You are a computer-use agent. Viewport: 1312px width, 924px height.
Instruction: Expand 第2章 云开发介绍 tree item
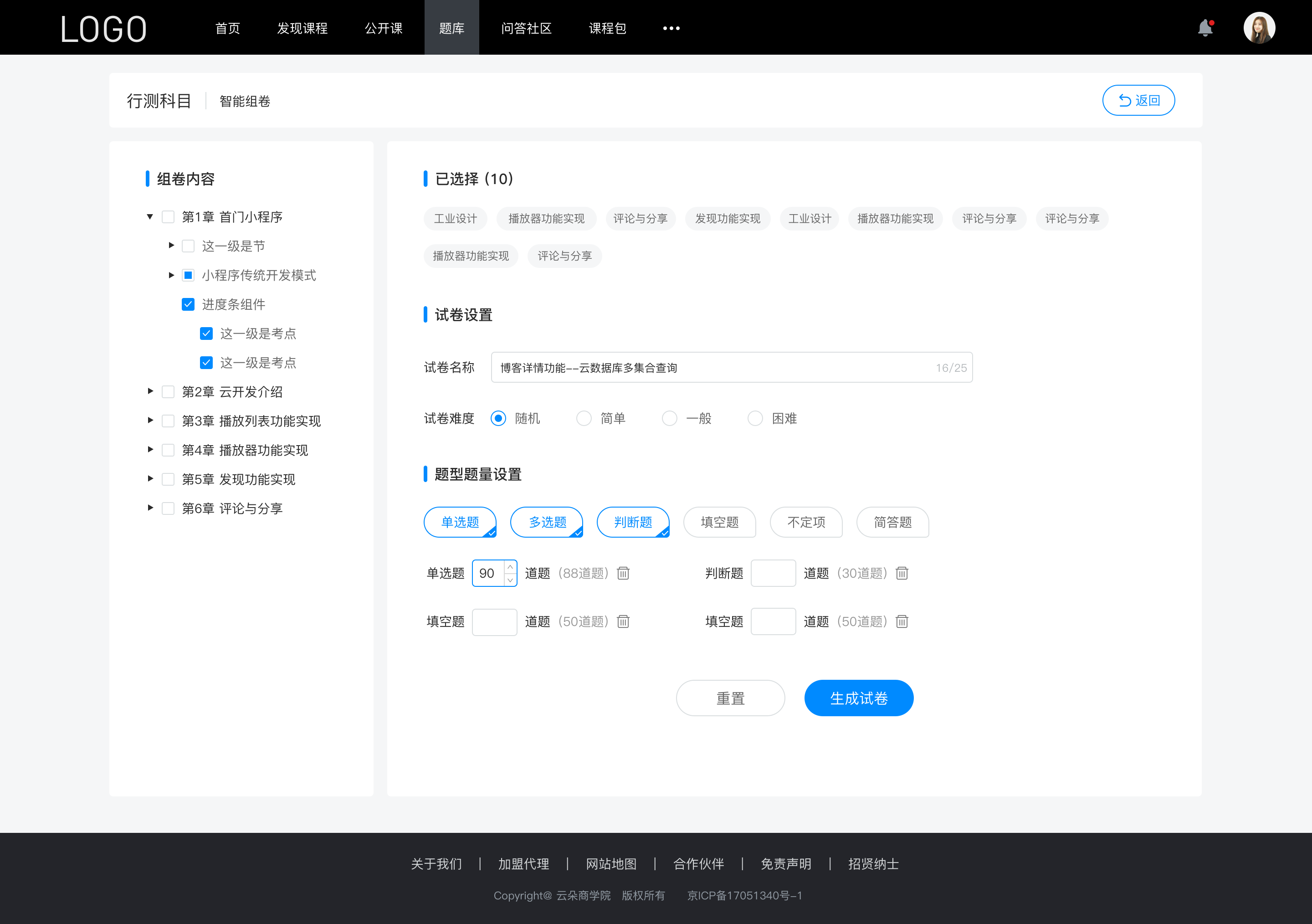pos(150,392)
